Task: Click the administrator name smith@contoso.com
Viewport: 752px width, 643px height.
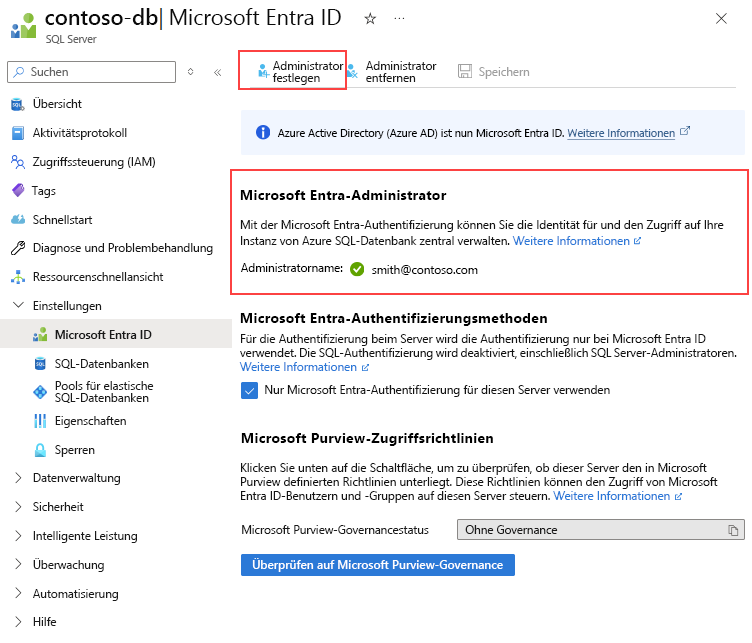Action: [424, 270]
